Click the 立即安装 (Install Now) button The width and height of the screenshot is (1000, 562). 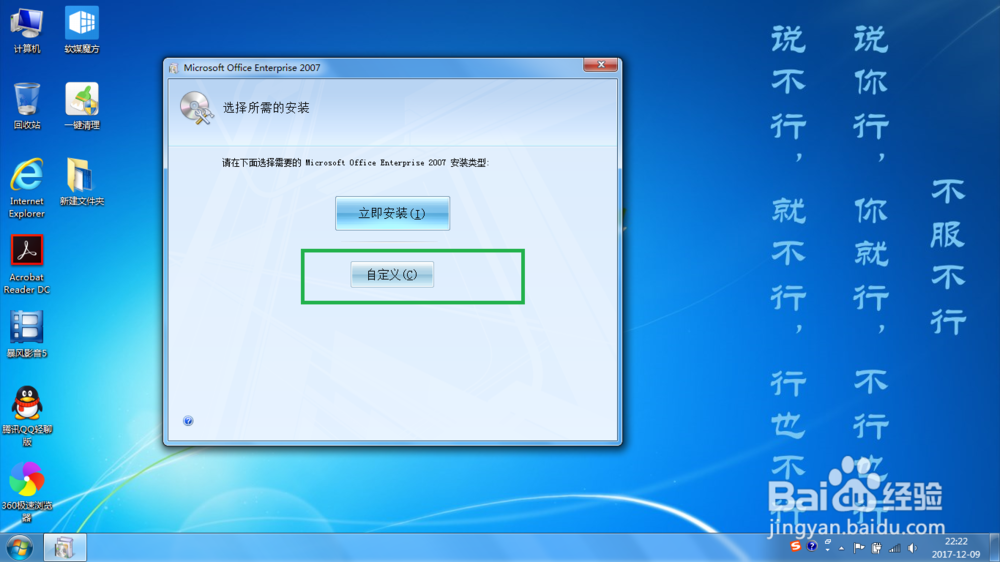[x=392, y=213]
